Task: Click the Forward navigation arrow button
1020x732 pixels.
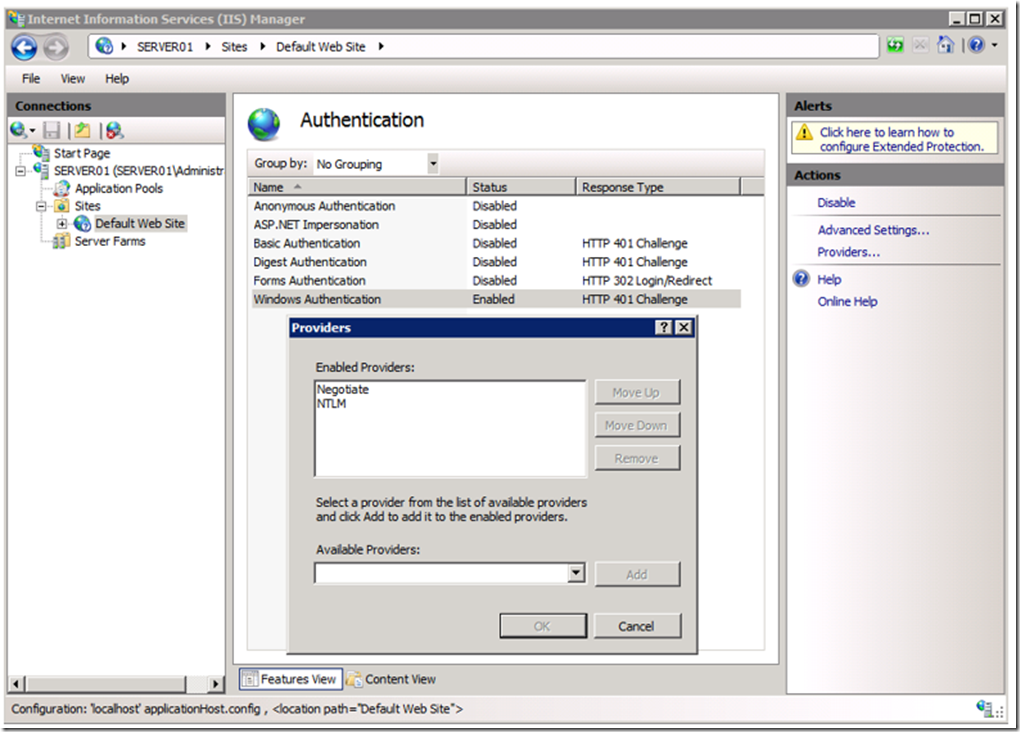Action: [x=56, y=47]
